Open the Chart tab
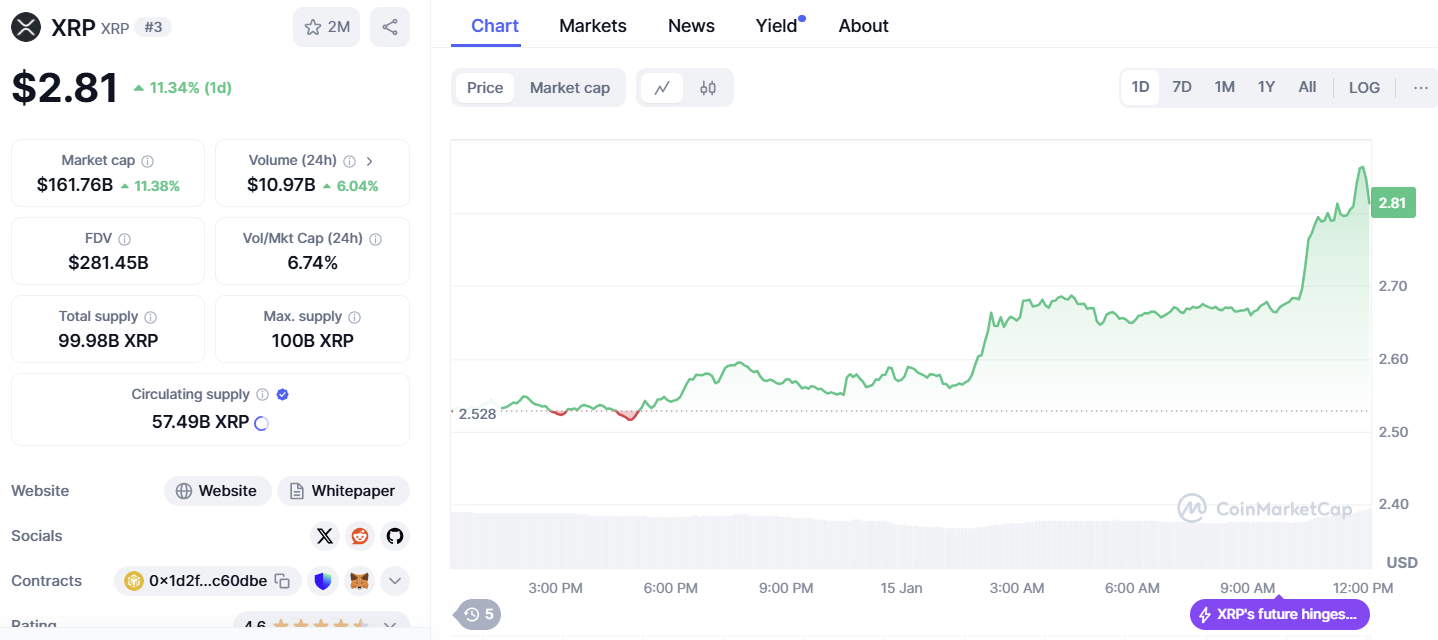 coord(495,26)
